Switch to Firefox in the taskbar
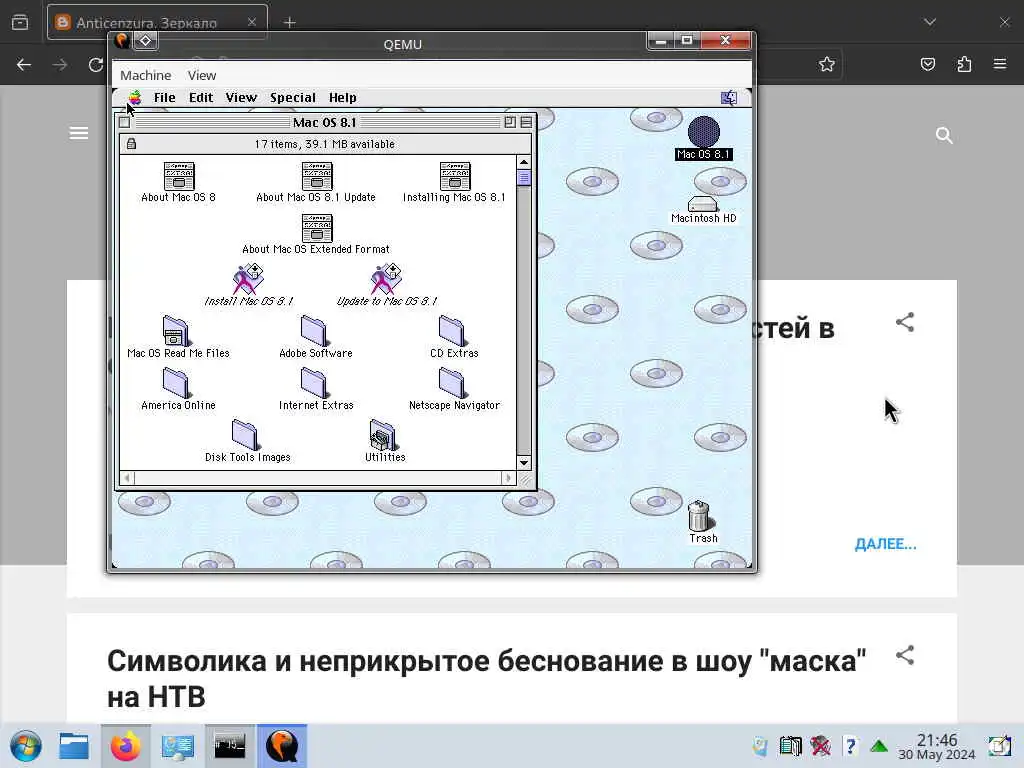1024x768 pixels. click(125, 746)
